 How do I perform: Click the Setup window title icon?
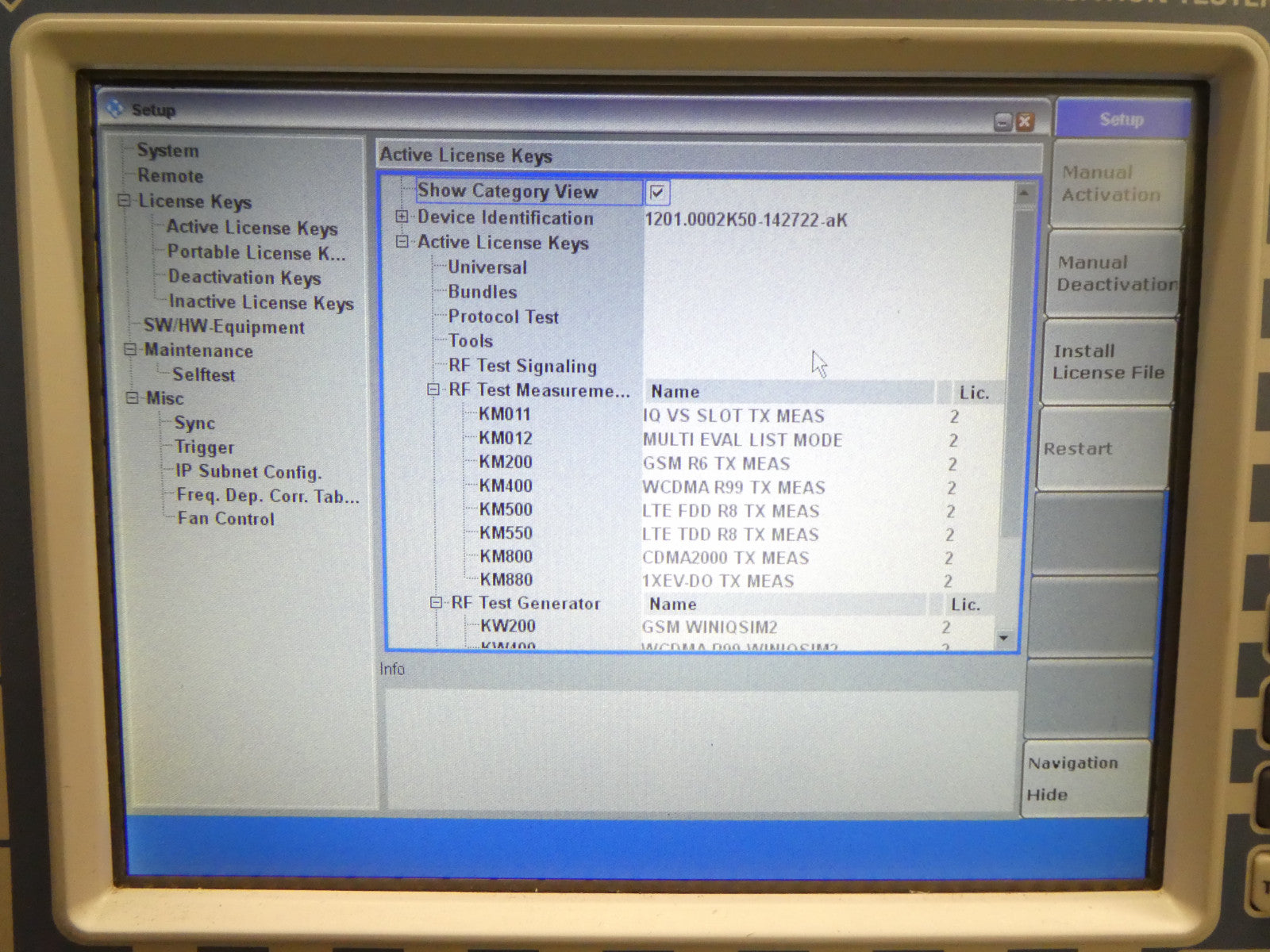click(116, 109)
